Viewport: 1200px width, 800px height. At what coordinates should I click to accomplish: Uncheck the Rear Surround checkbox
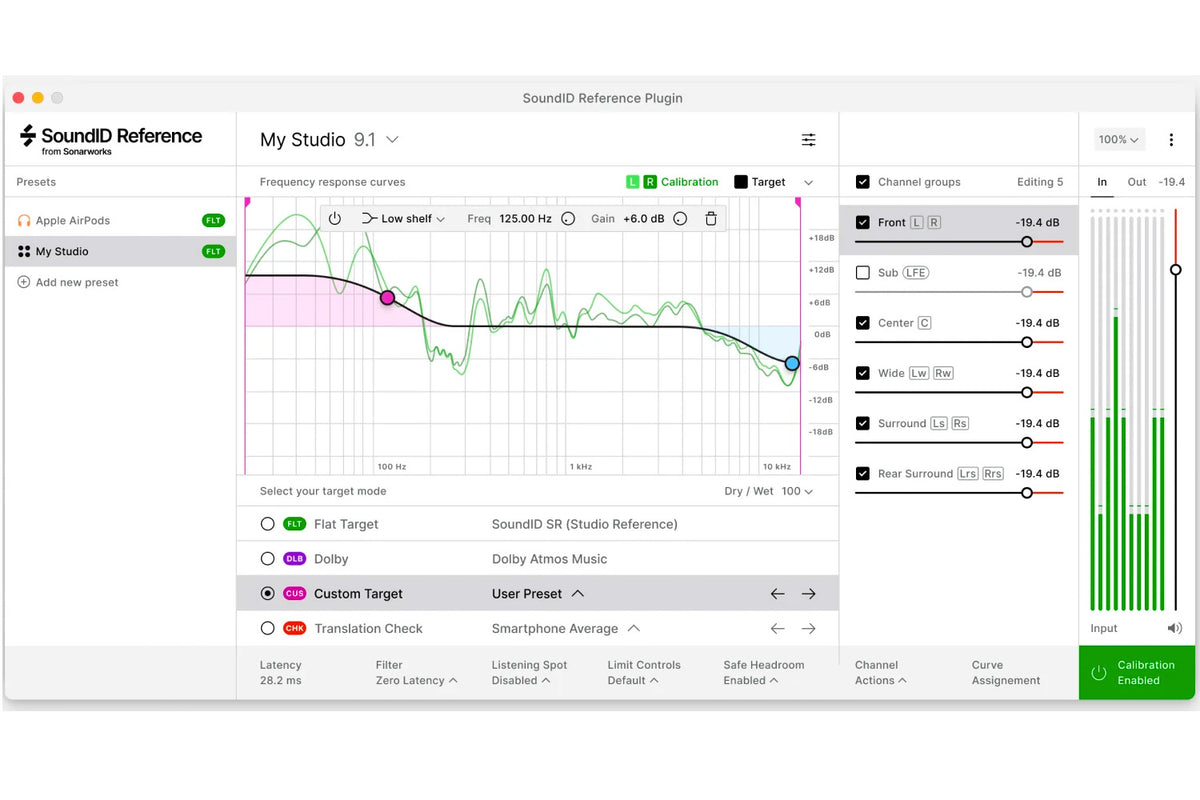click(862, 473)
